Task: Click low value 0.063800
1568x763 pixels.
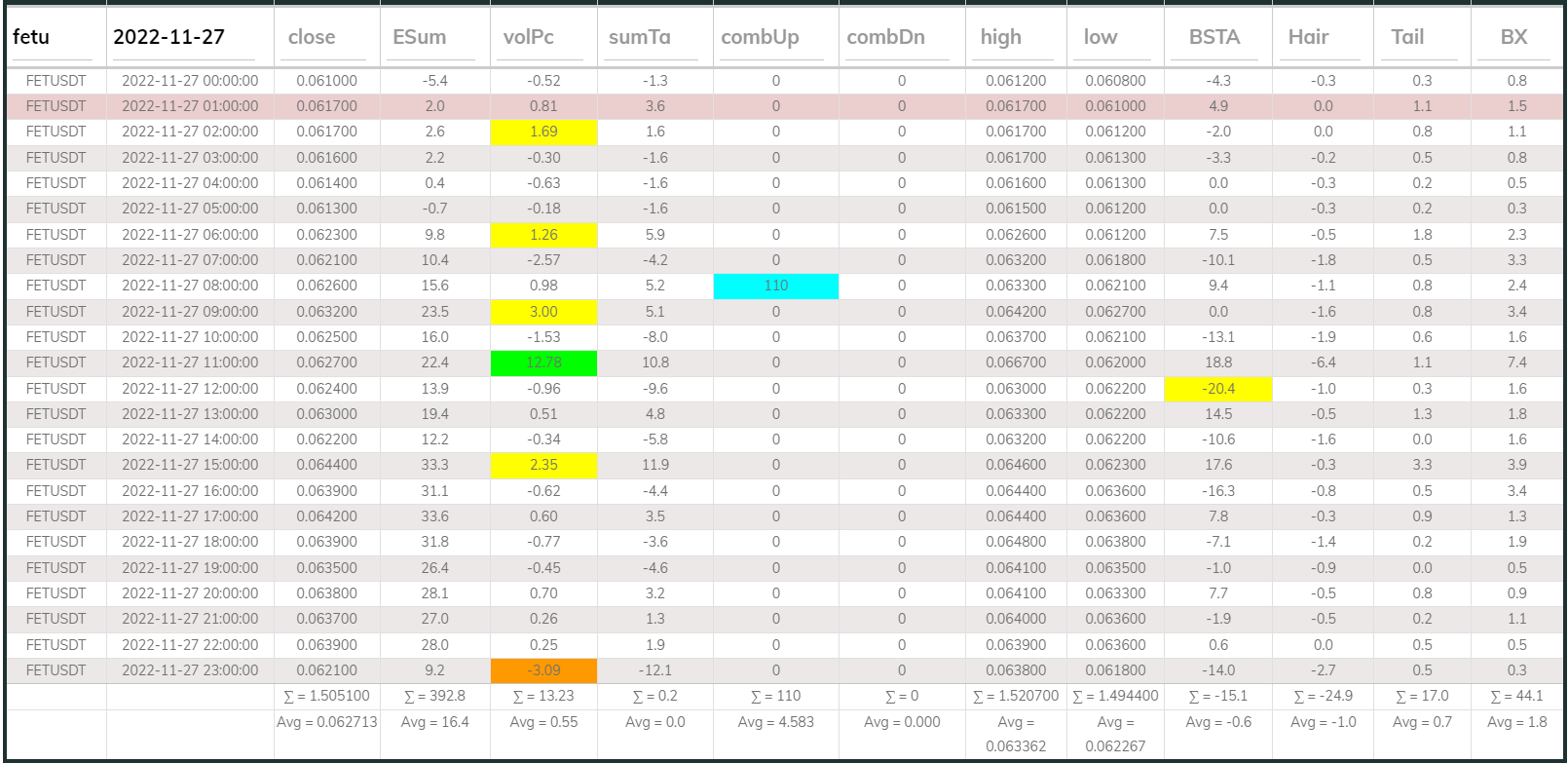Action: 1115,542
